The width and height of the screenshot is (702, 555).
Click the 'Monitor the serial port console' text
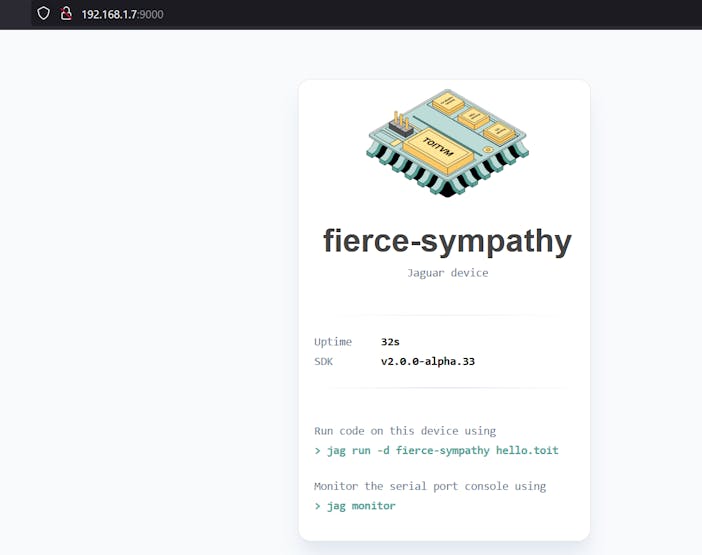coord(430,486)
